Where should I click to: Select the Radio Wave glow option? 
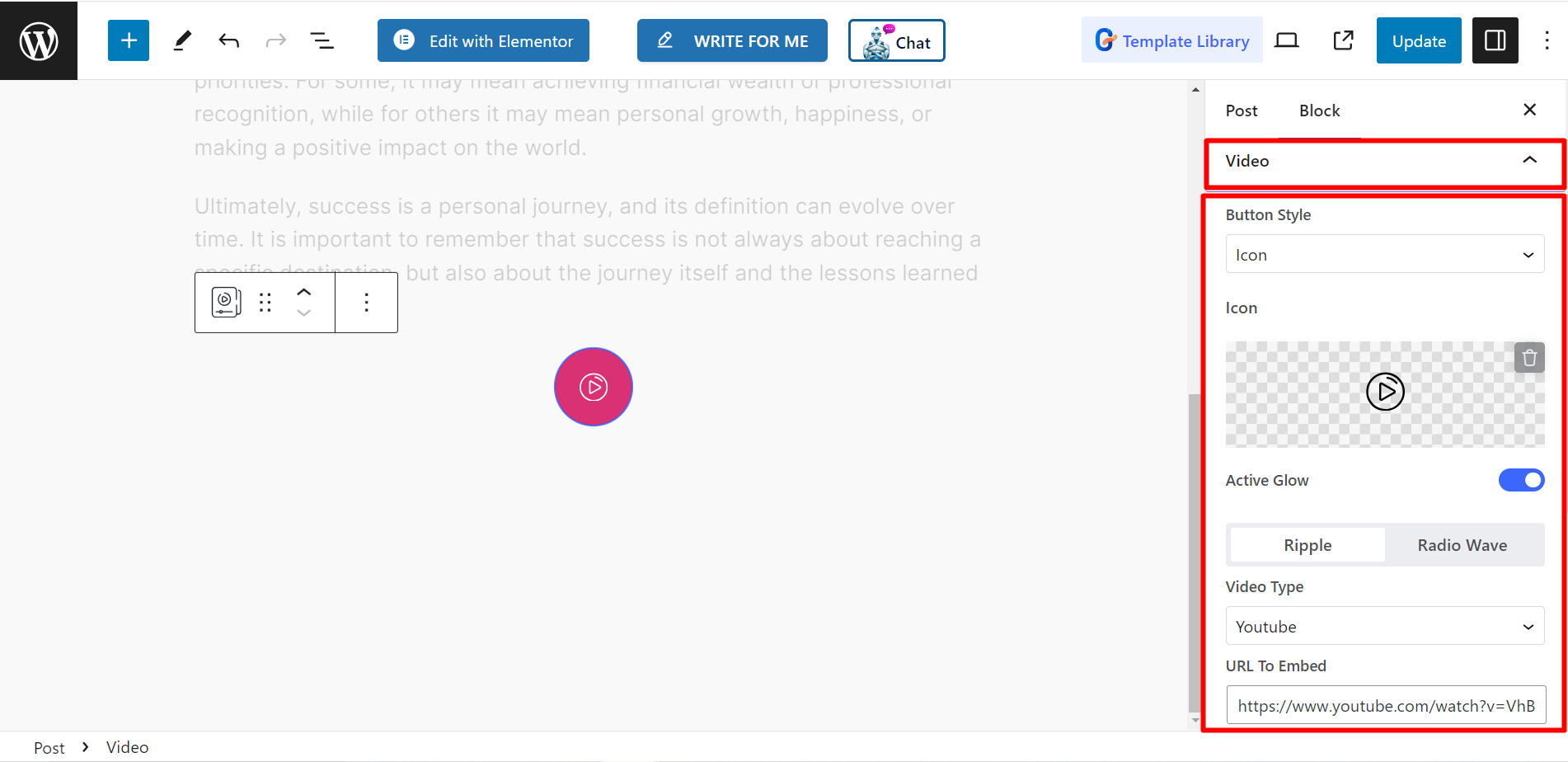click(1462, 545)
